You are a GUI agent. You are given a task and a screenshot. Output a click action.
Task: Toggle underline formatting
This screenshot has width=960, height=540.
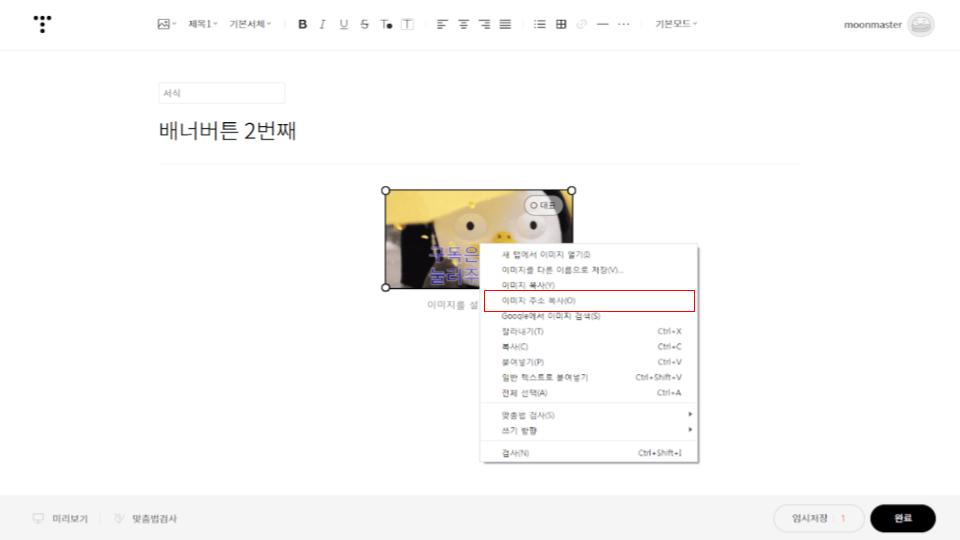(343, 24)
